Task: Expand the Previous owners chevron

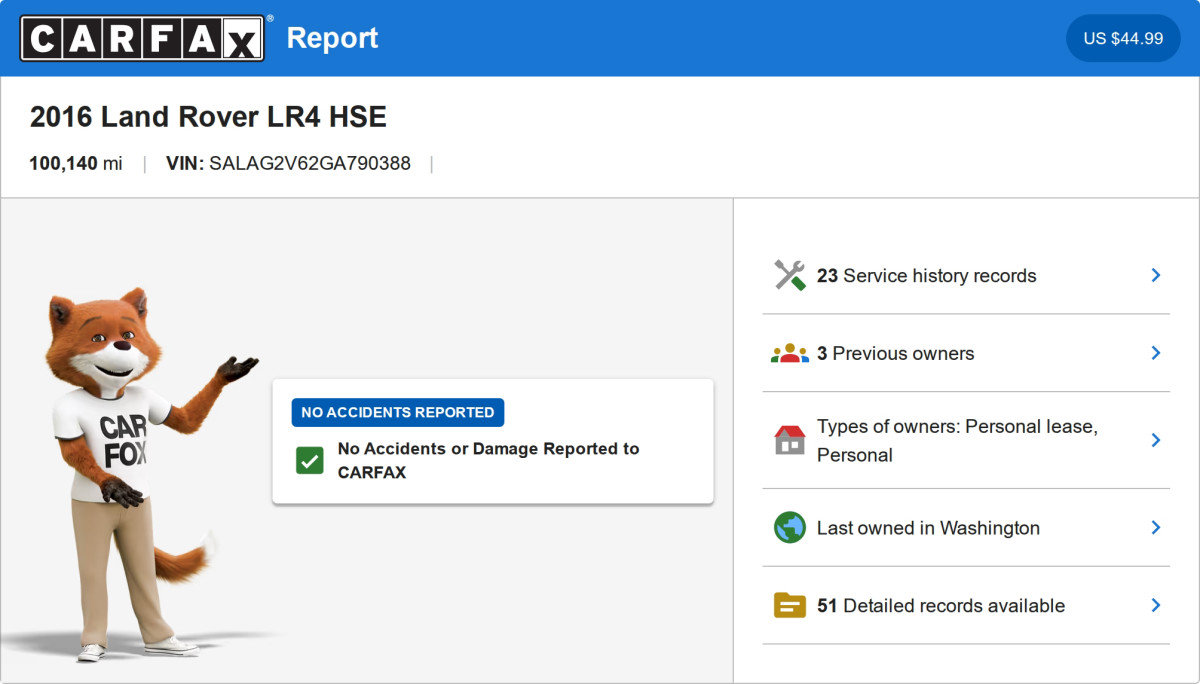Action: pyautogui.click(x=1155, y=353)
